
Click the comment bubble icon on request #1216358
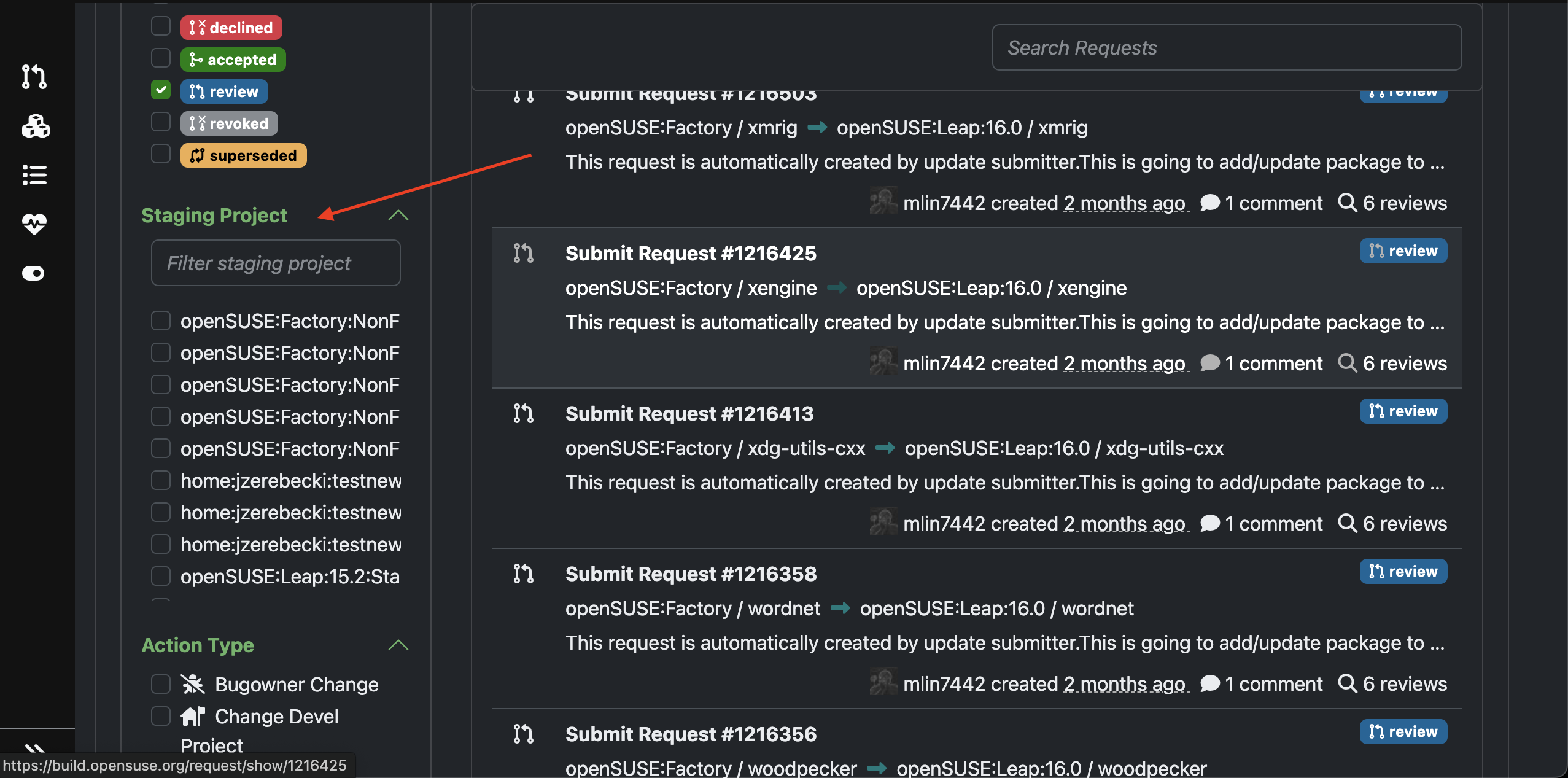[1209, 683]
